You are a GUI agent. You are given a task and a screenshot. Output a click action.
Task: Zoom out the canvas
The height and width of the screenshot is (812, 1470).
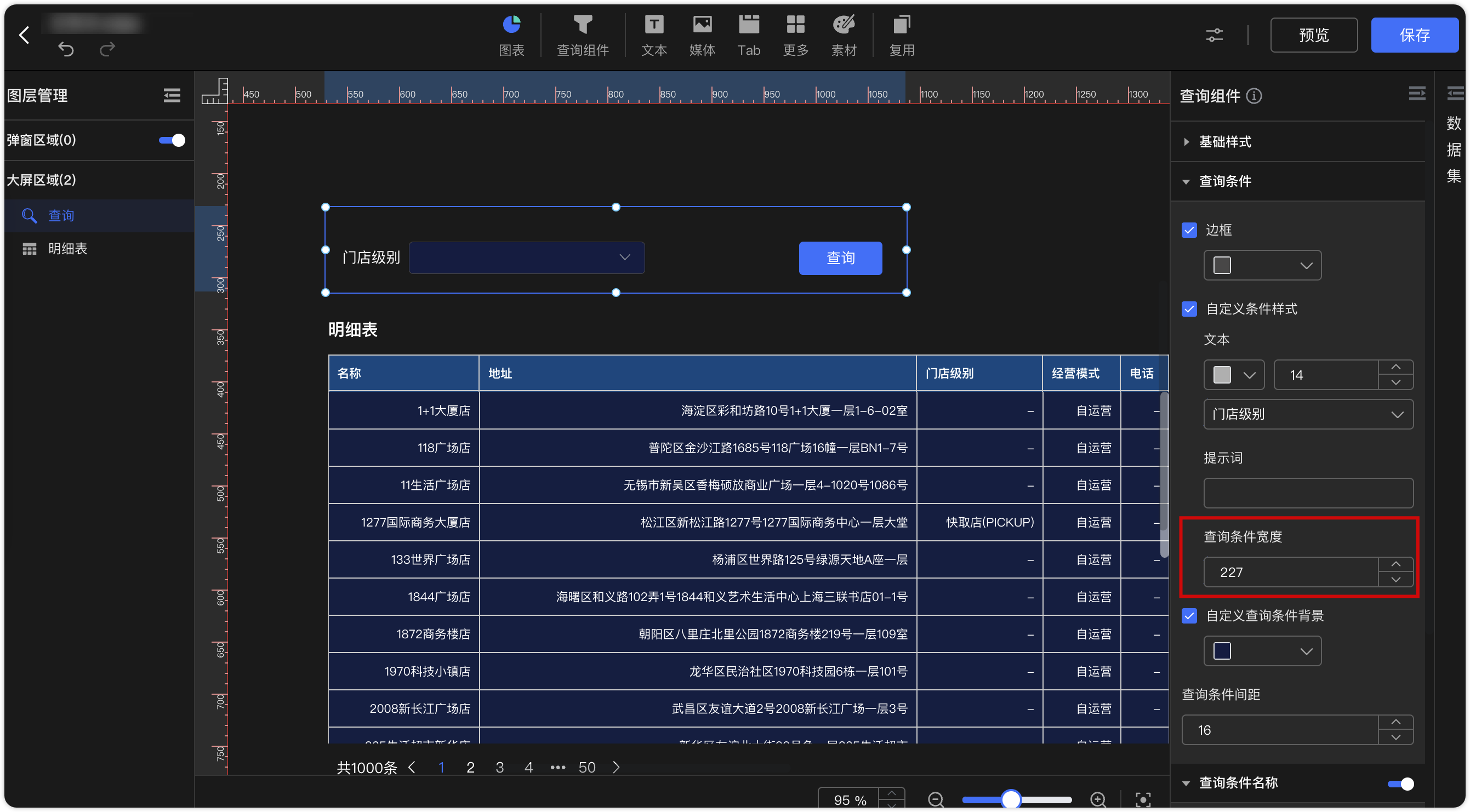pos(935,799)
